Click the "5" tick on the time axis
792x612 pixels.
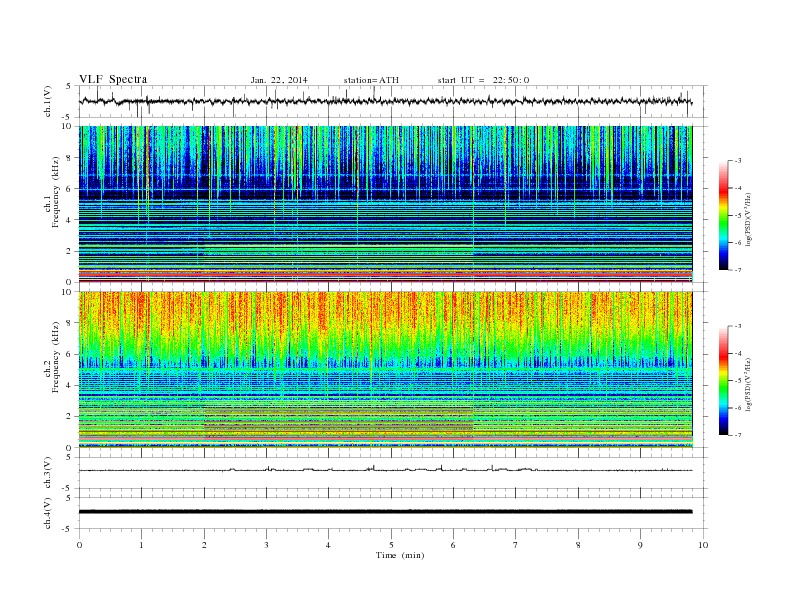391,545
